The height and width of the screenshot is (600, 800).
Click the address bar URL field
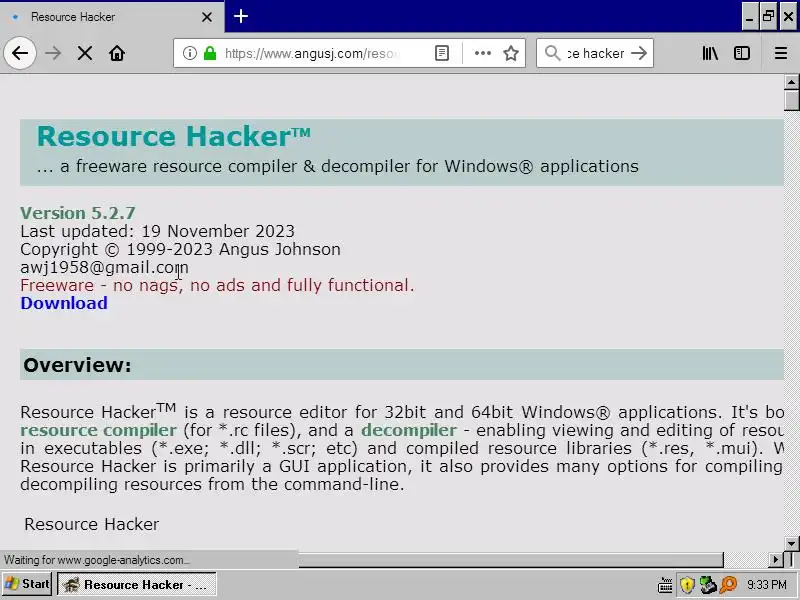click(x=311, y=53)
